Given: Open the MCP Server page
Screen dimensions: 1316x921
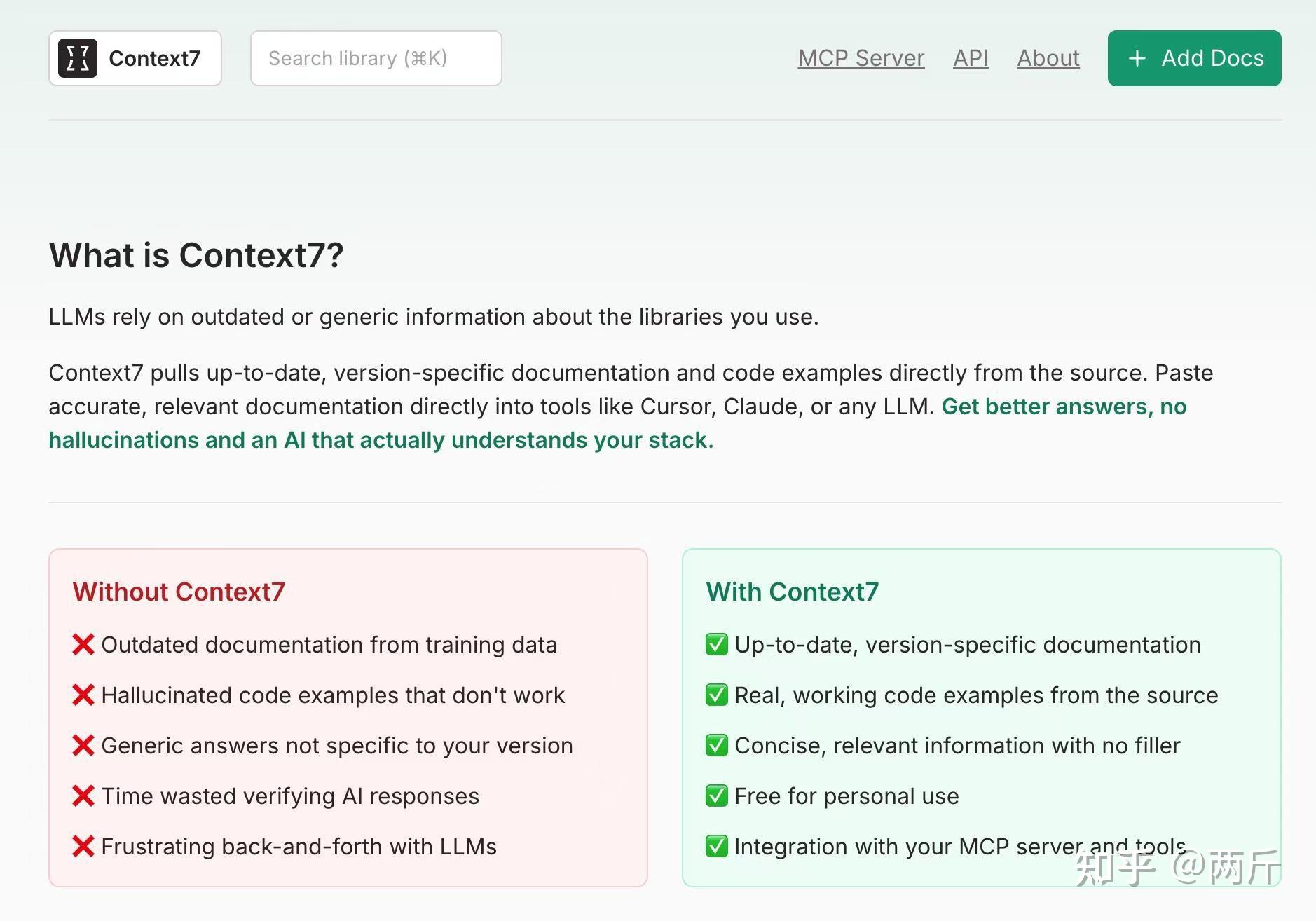Looking at the screenshot, I should point(861,58).
